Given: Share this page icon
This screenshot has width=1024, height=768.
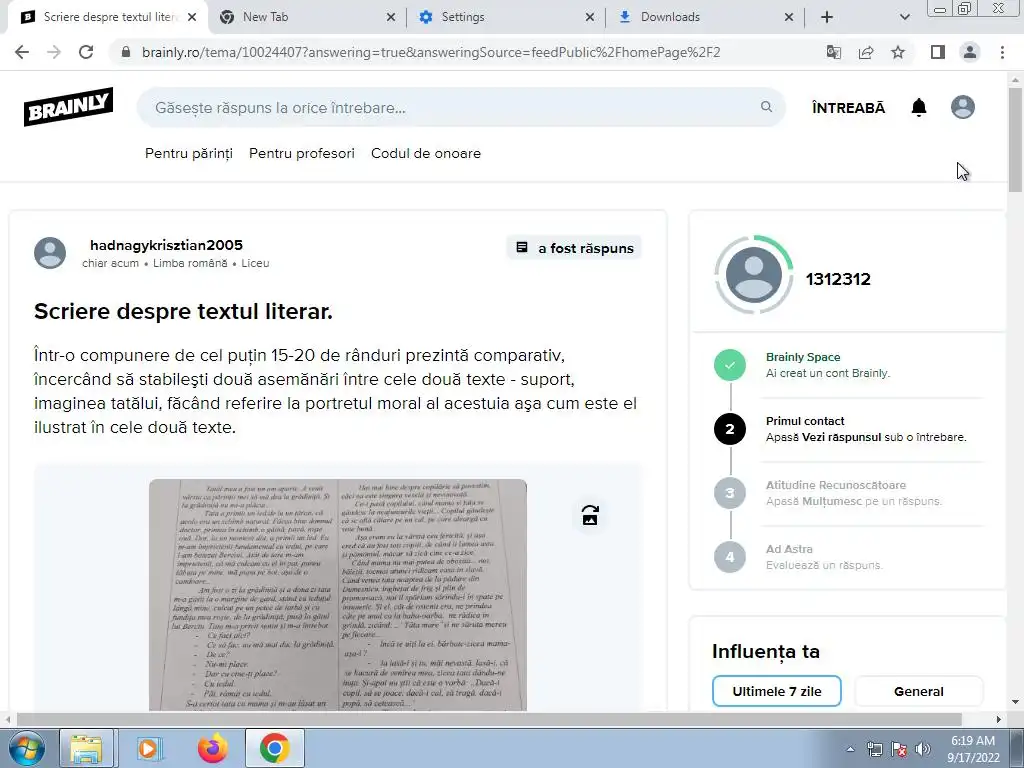Looking at the screenshot, I should 866,52.
